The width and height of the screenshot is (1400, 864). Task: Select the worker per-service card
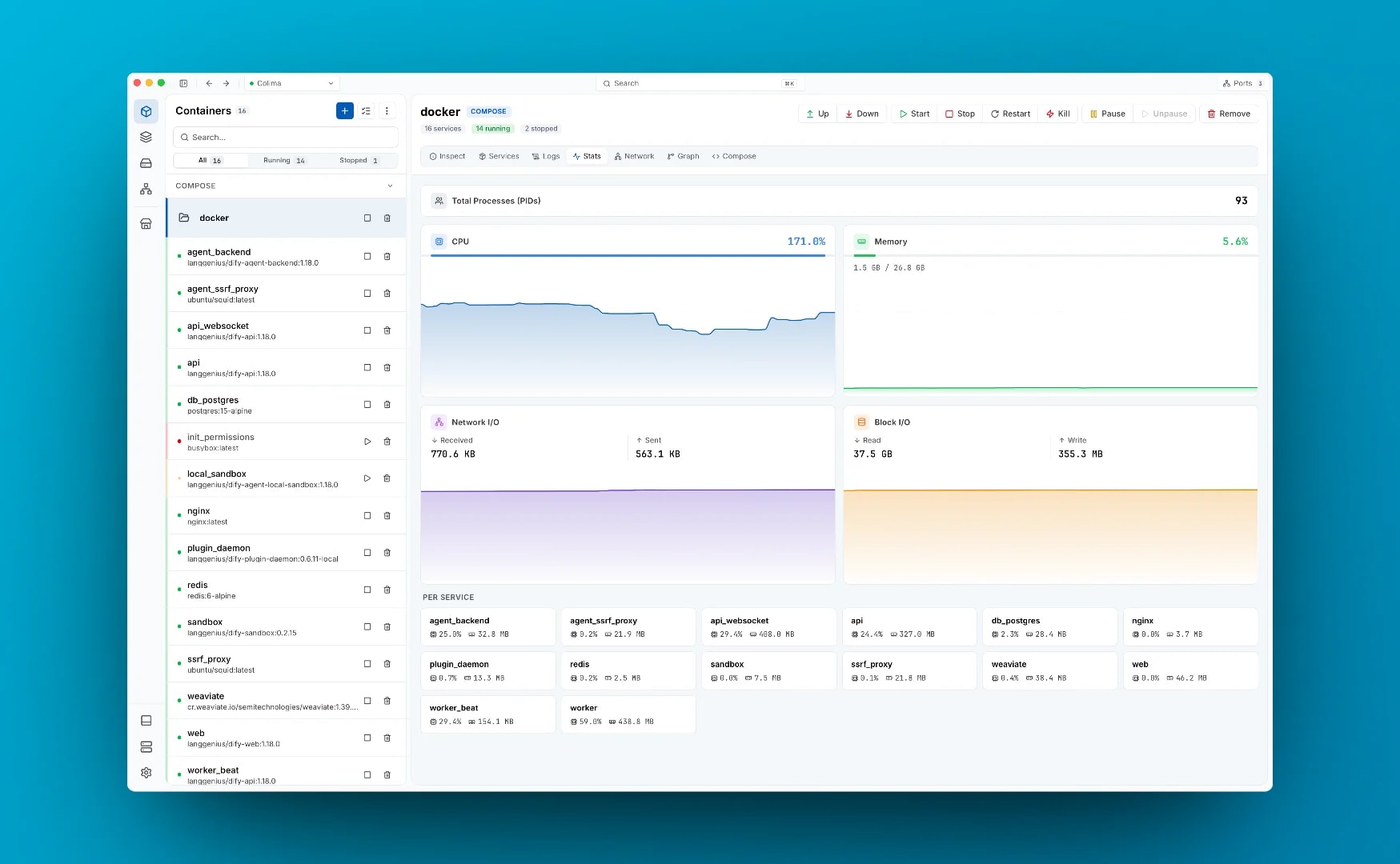click(628, 714)
